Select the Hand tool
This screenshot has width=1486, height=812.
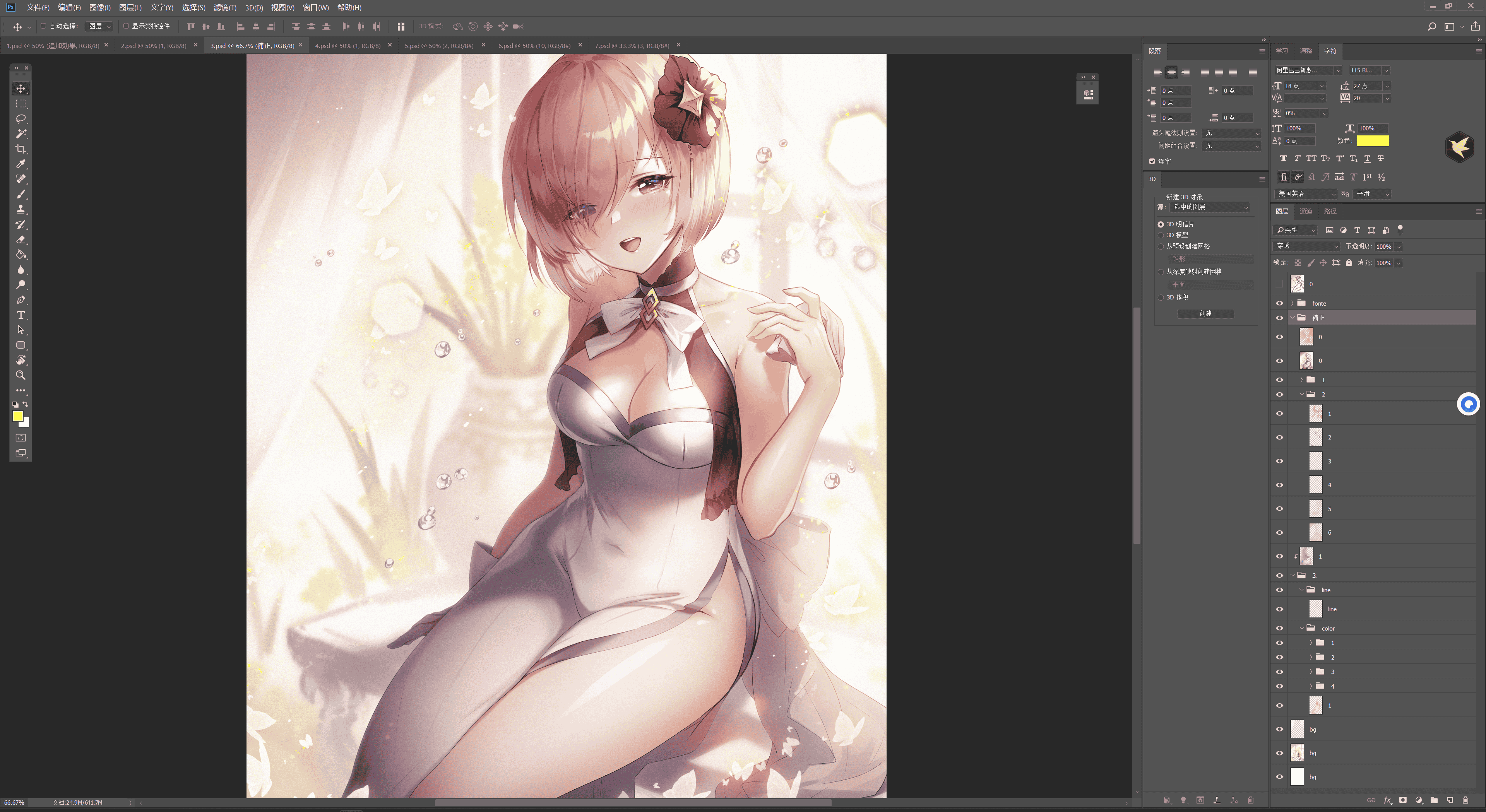(21, 360)
